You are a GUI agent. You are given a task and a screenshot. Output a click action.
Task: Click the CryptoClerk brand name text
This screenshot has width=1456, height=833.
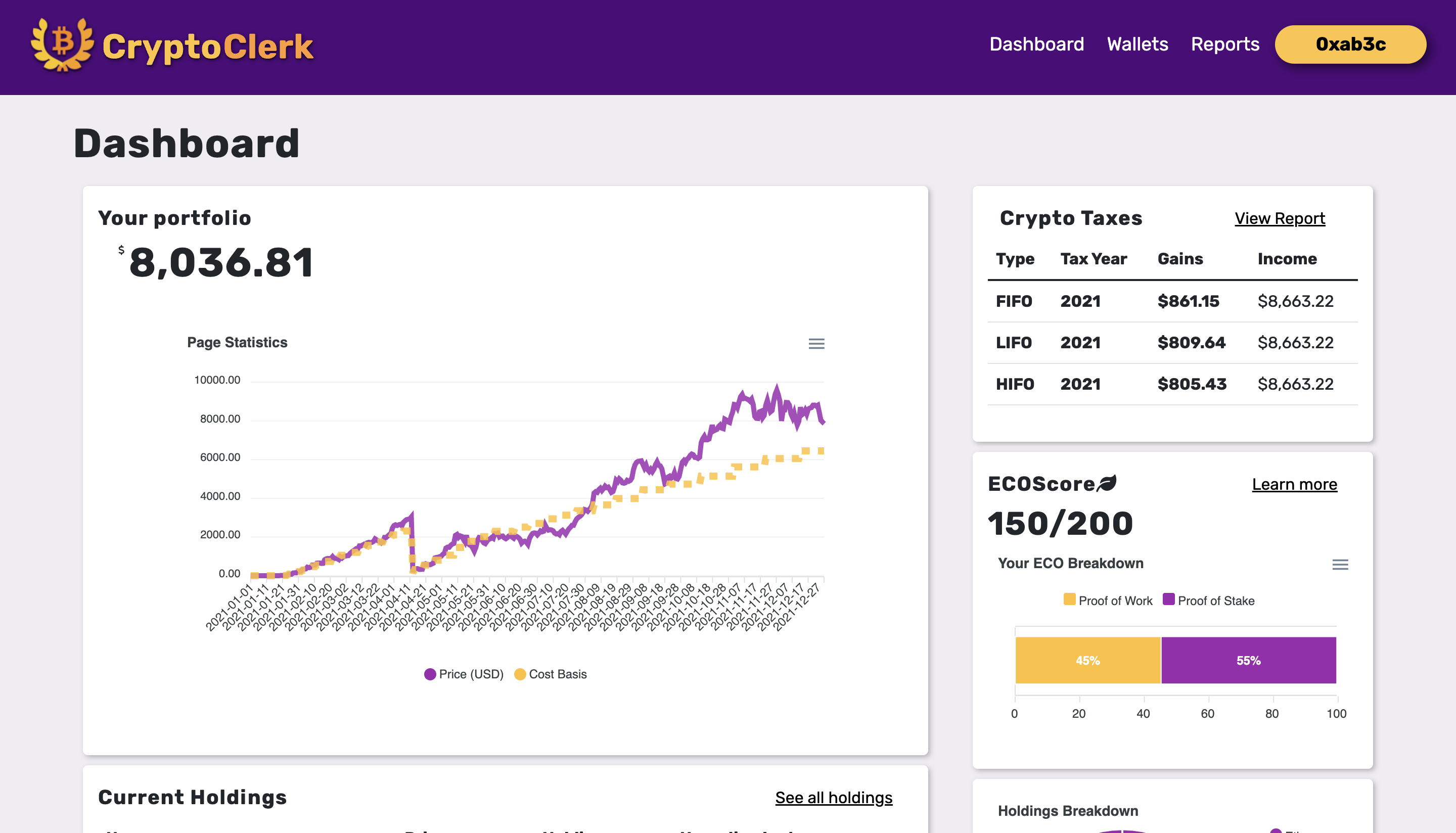coord(208,47)
